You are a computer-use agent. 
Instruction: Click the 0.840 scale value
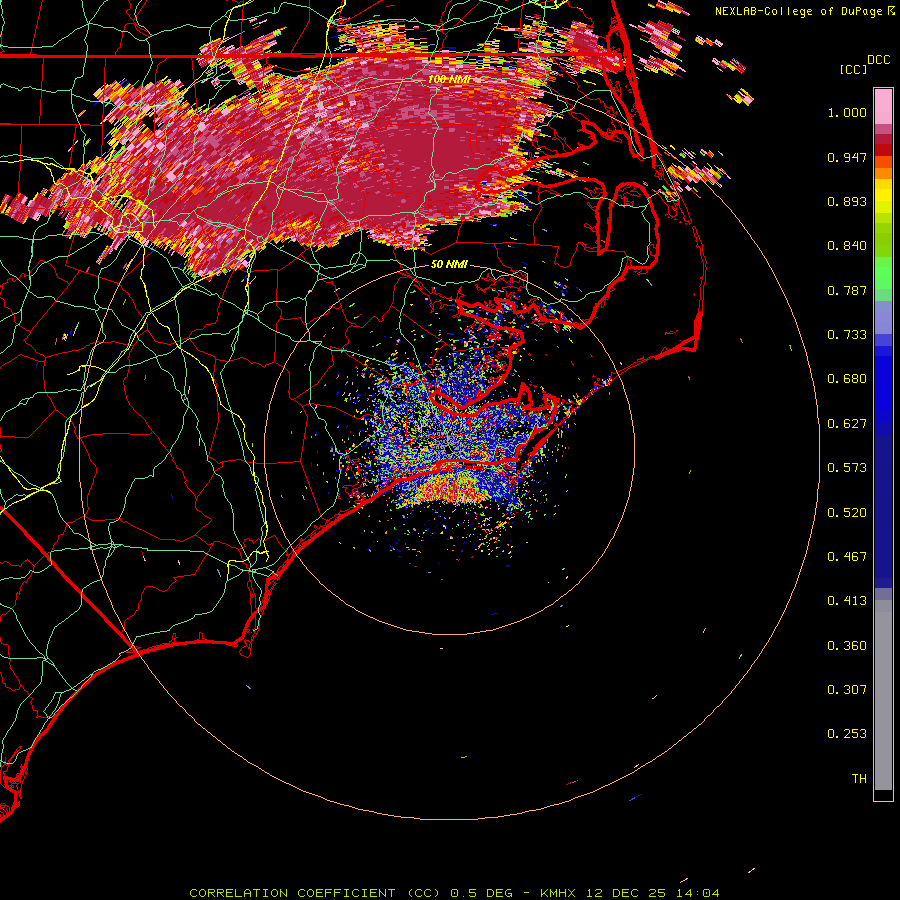pos(847,246)
